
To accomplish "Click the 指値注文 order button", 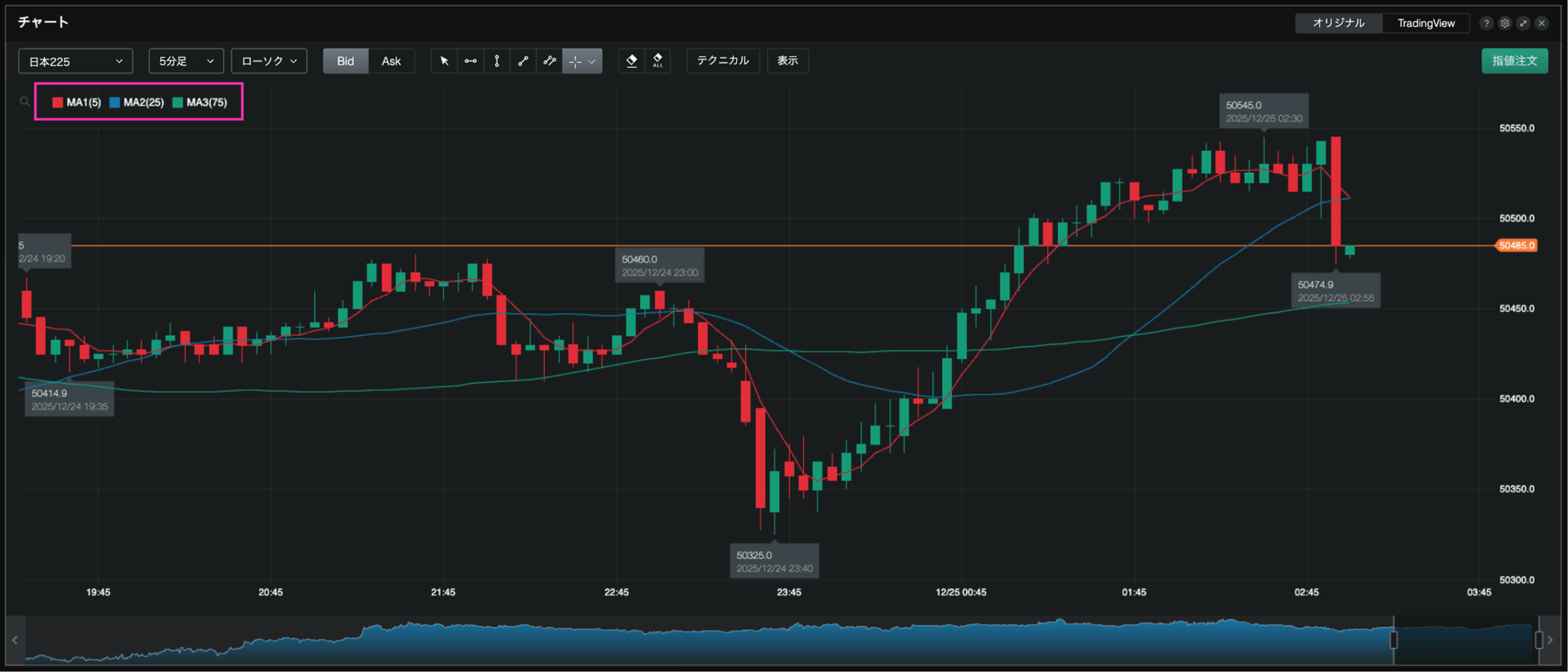I will (x=1514, y=61).
